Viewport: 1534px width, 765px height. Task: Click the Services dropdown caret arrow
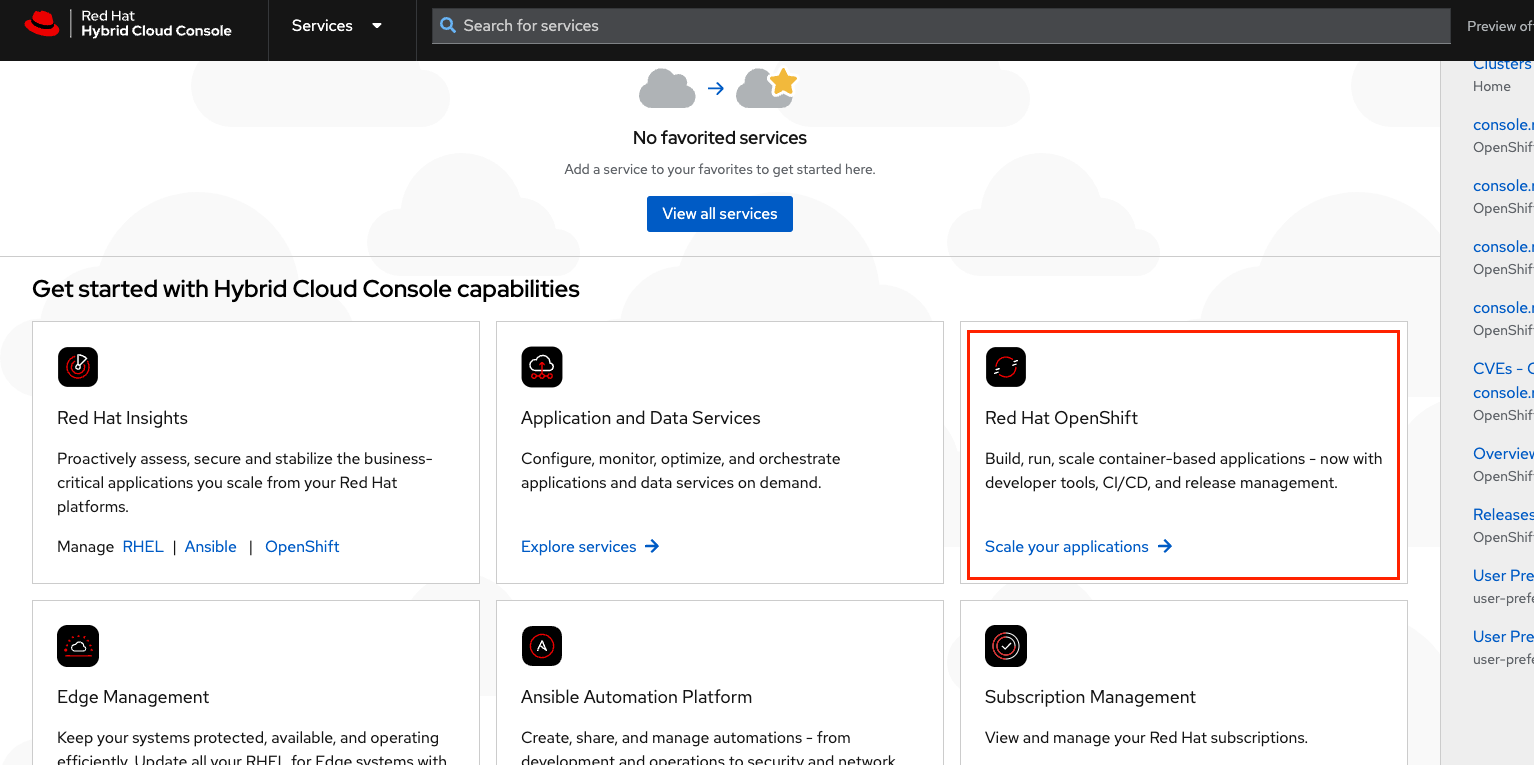click(x=377, y=26)
